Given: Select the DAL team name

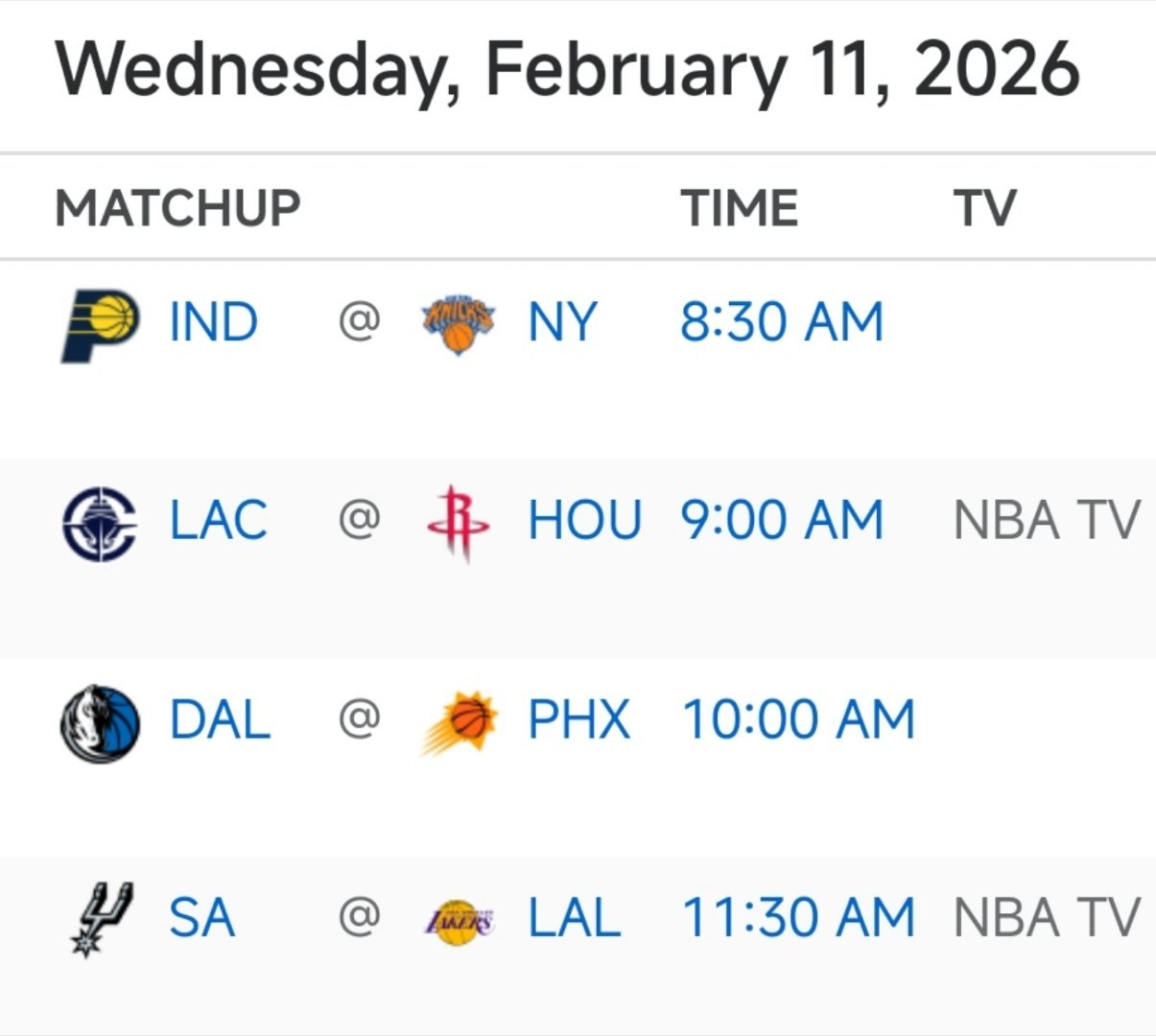Looking at the screenshot, I should (220, 721).
